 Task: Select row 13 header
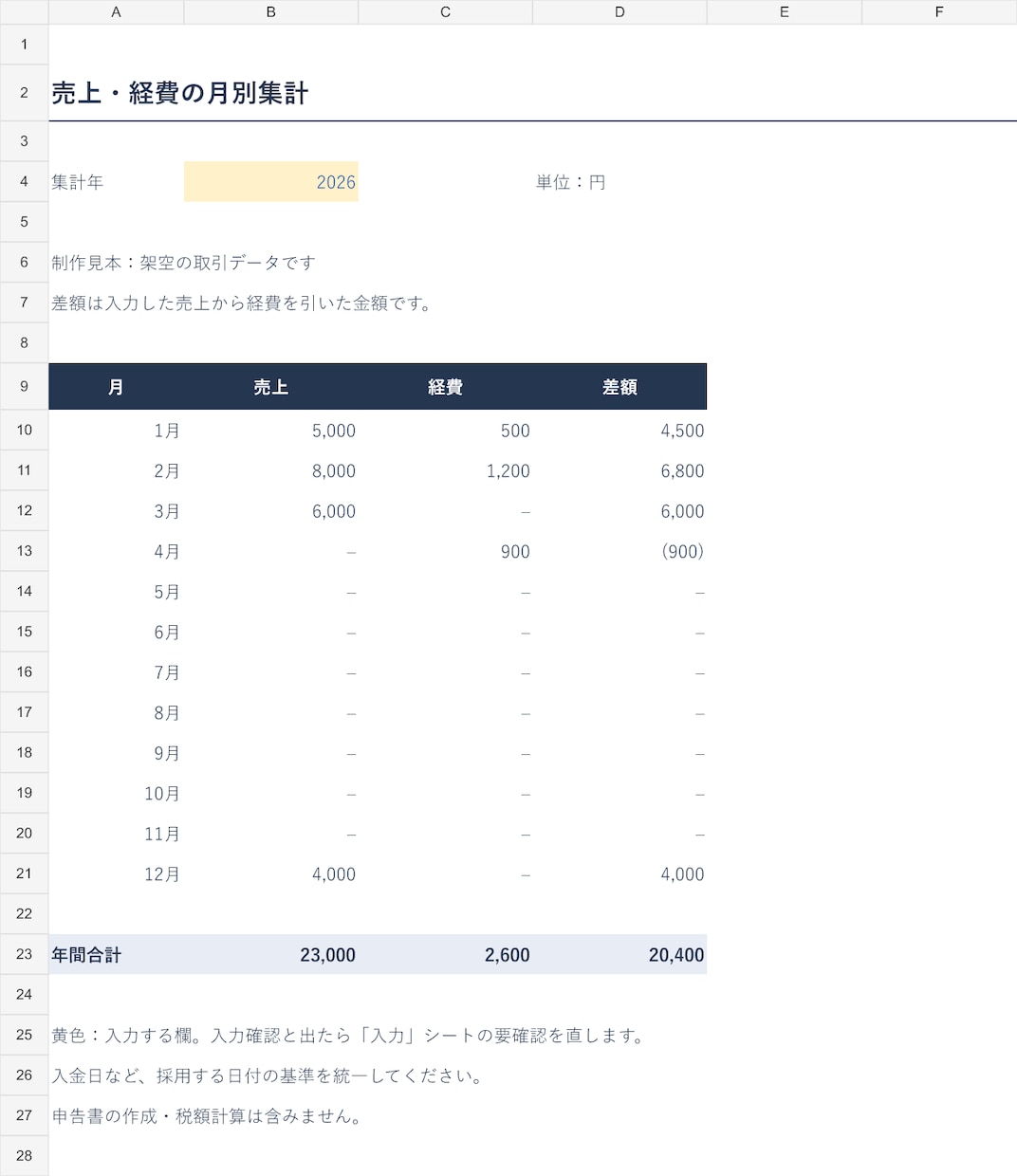[24, 551]
